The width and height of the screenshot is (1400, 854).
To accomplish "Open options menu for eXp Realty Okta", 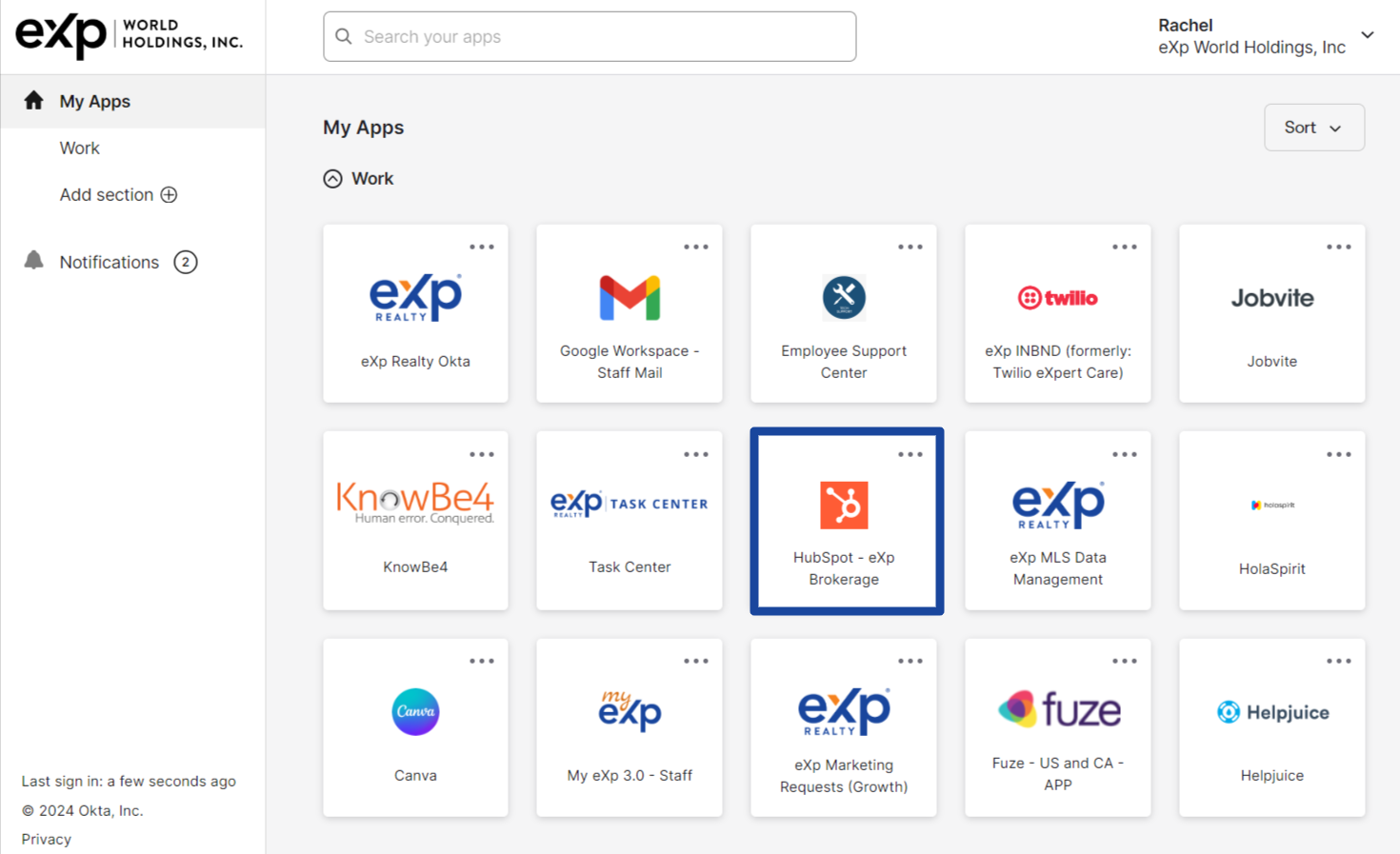I will [482, 247].
